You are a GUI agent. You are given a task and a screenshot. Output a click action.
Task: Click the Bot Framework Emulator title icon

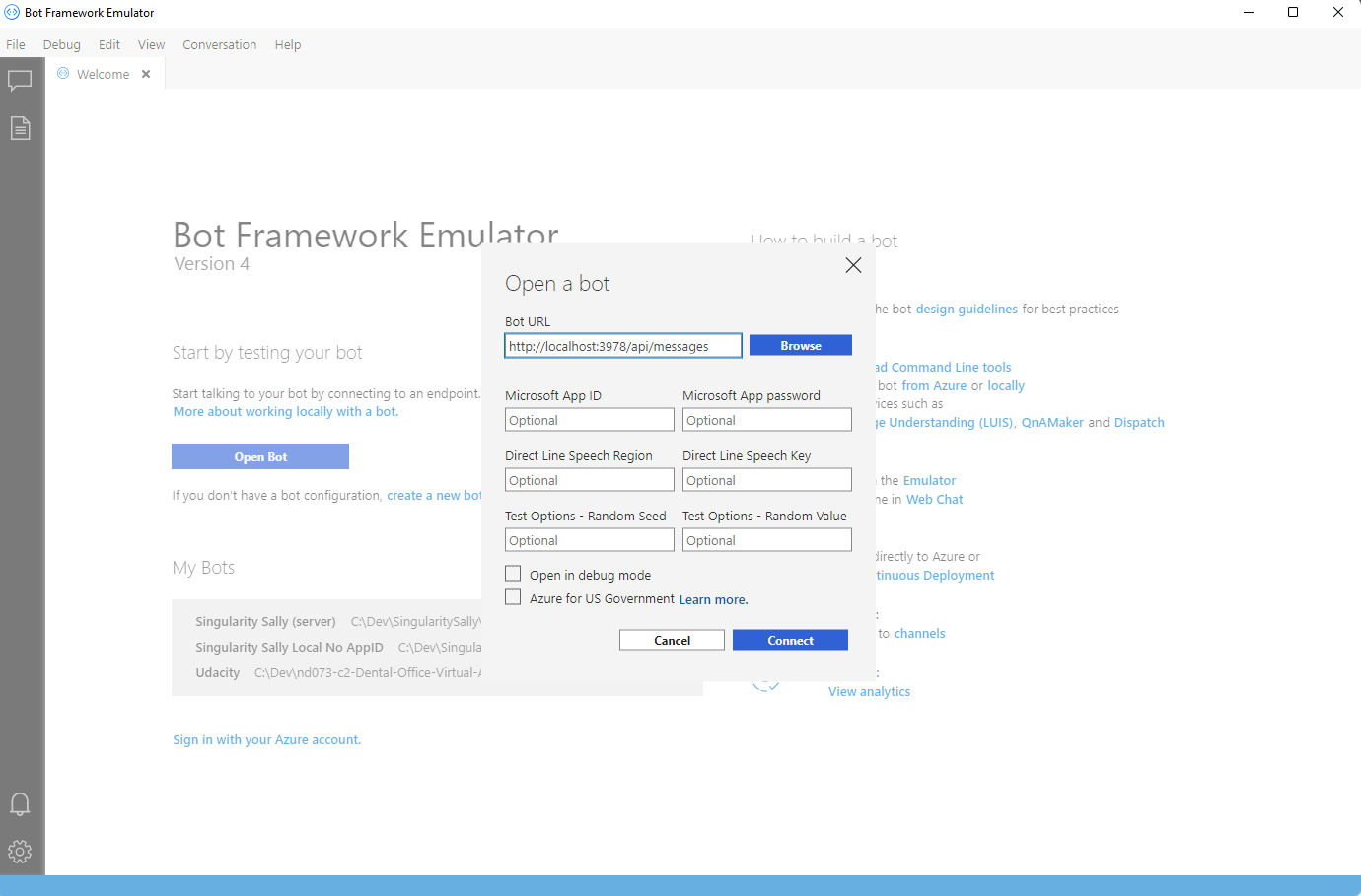point(12,12)
